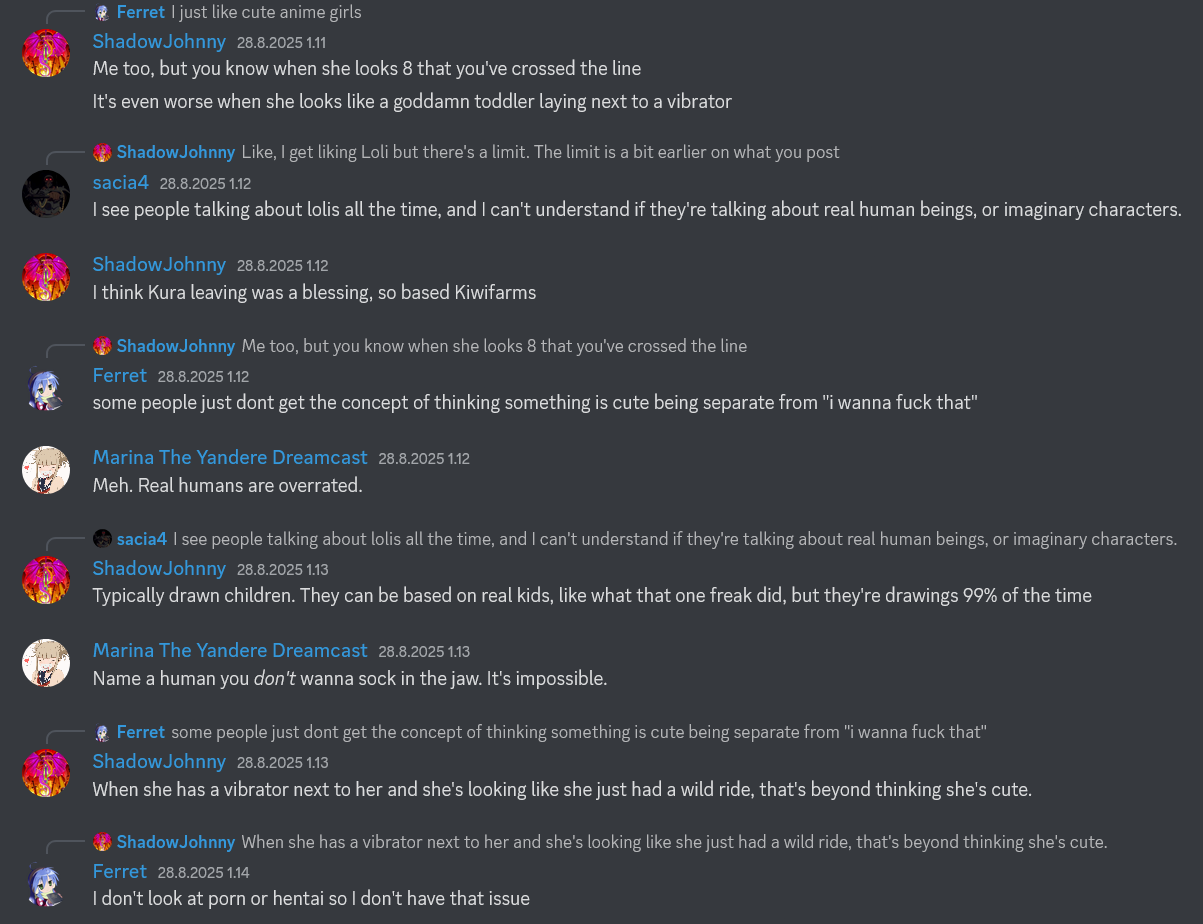Click the small Ferret reply avatar at chat top
Image resolution: width=1203 pixels, height=924 pixels.
coord(102,13)
